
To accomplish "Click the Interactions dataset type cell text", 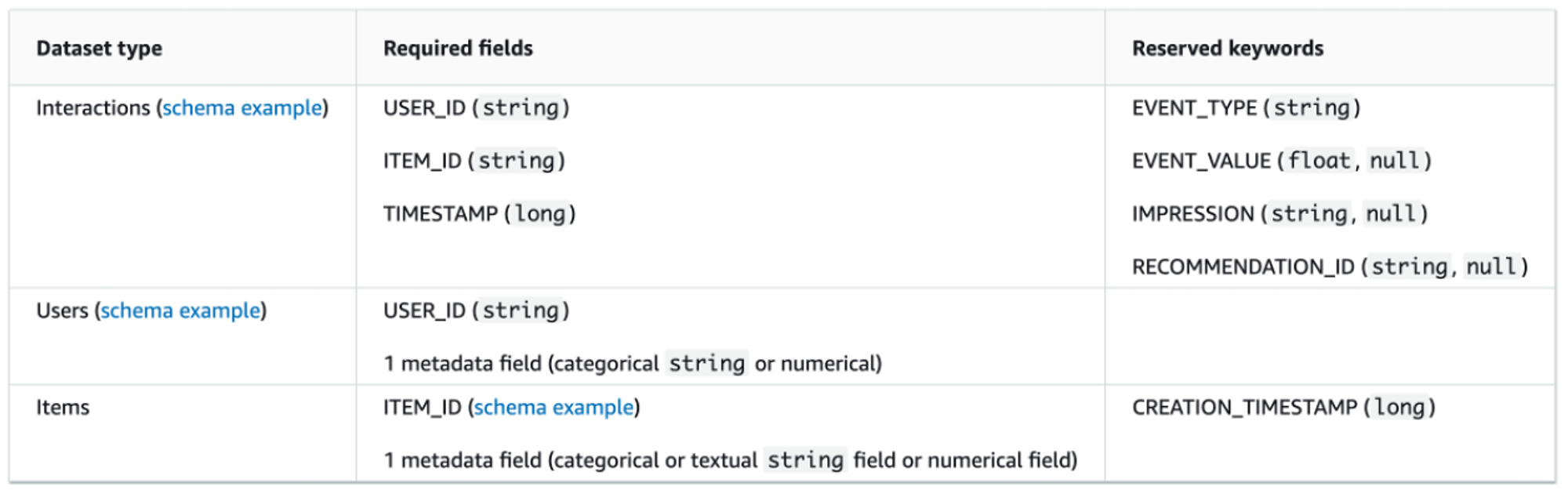I will click(x=93, y=108).
